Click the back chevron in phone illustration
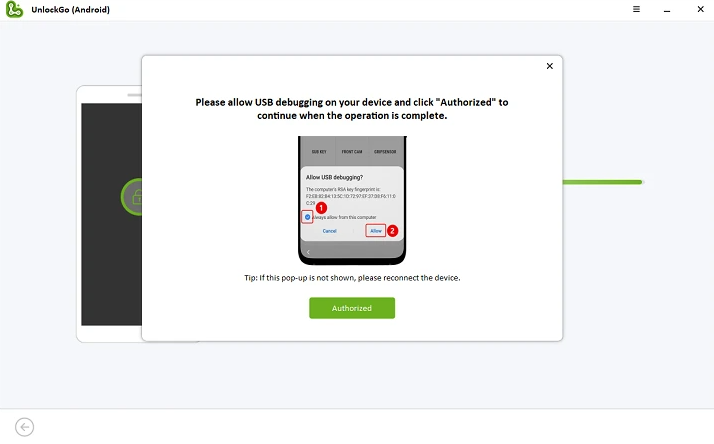Image resolution: width=714 pixels, height=444 pixels. coord(308,252)
